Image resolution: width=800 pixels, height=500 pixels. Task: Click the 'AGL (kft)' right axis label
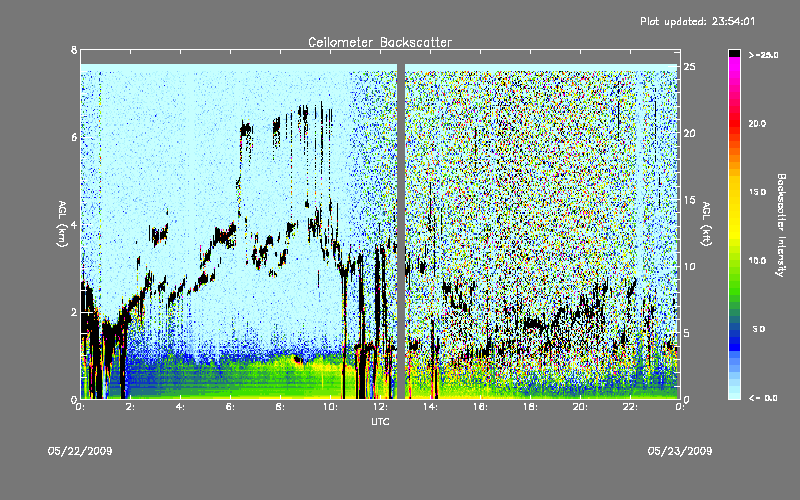706,224
